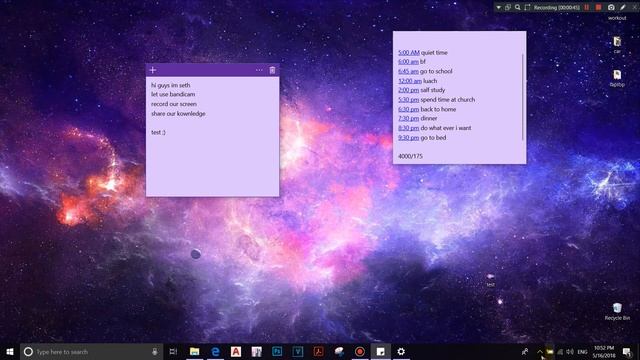The height and width of the screenshot is (360, 640).
Task: Open the sticky note three-dots menu
Action: pos(259,70)
